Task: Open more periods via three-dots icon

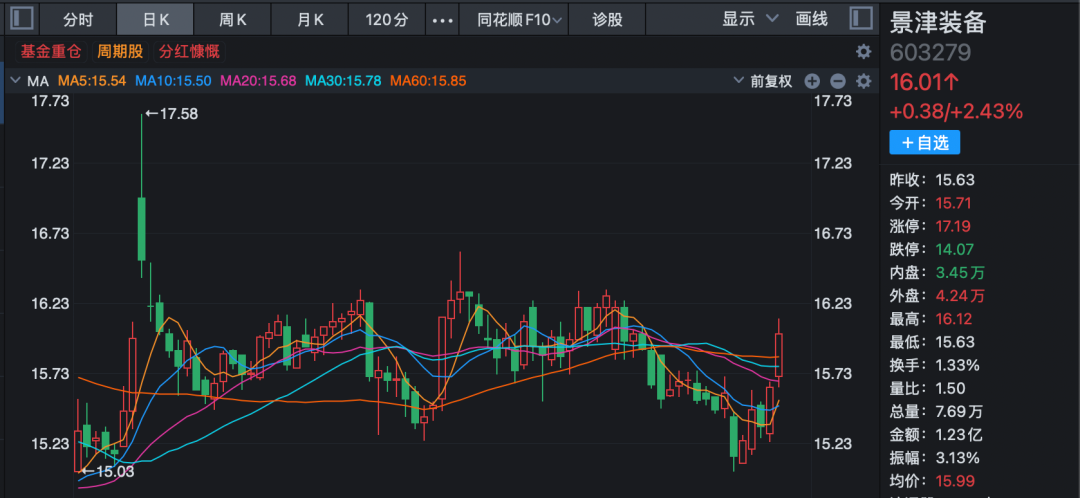Action: (441, 19)
